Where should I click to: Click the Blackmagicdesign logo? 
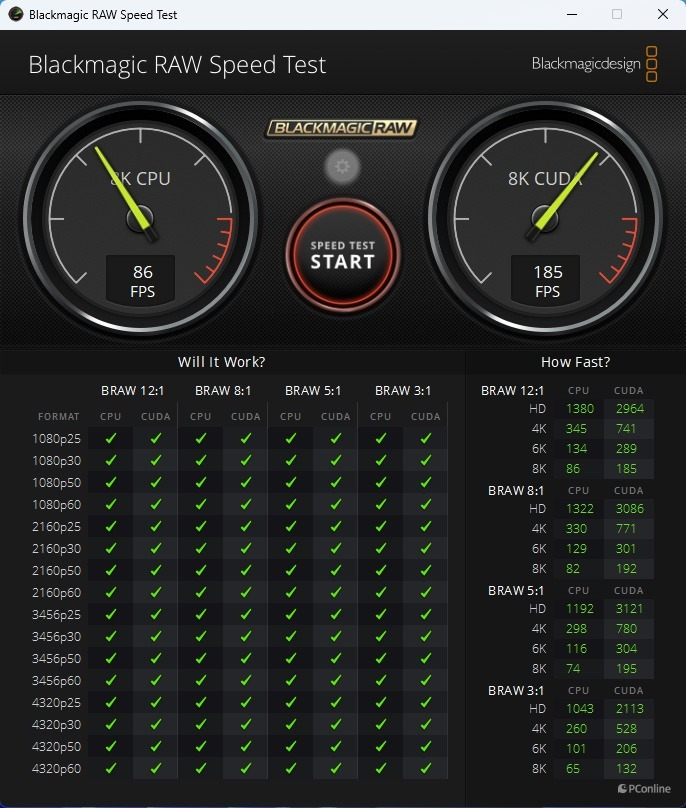pos(594,64)
